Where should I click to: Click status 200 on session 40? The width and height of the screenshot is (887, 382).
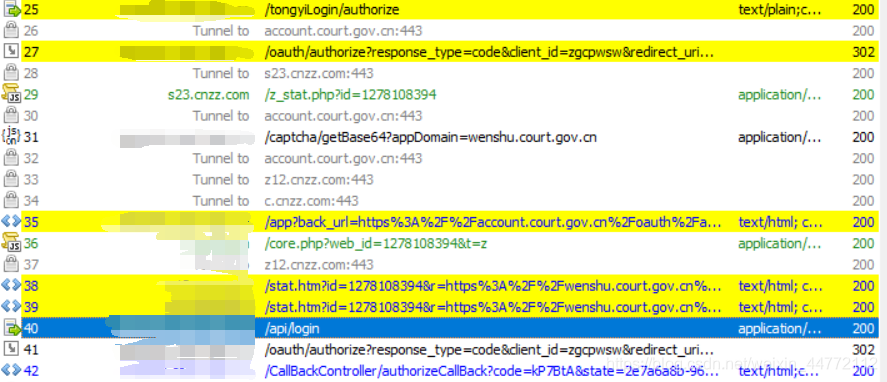point(863,328)
